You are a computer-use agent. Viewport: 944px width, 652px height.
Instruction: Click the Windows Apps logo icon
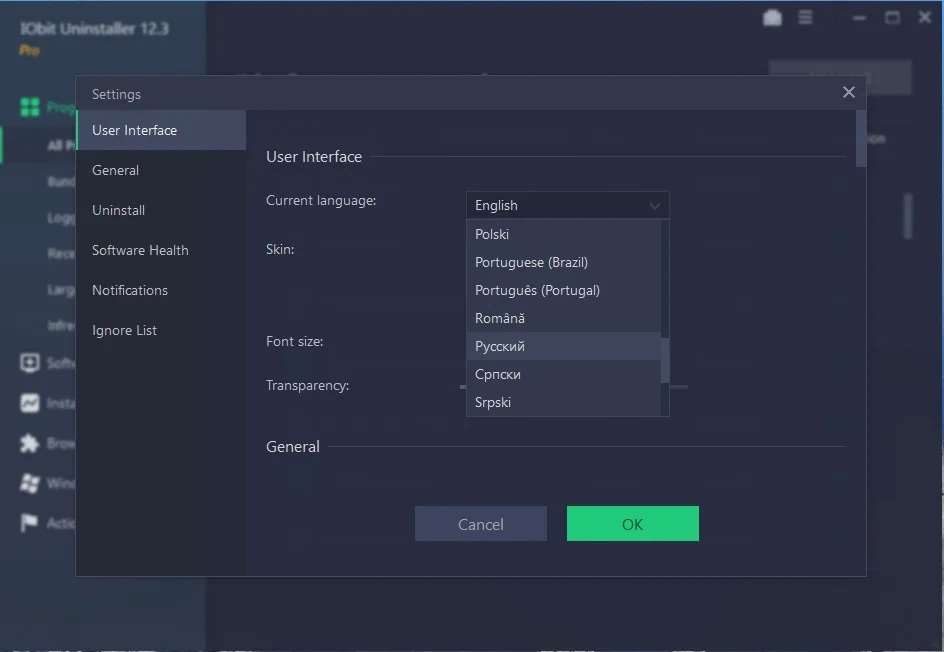click(30, 483)
